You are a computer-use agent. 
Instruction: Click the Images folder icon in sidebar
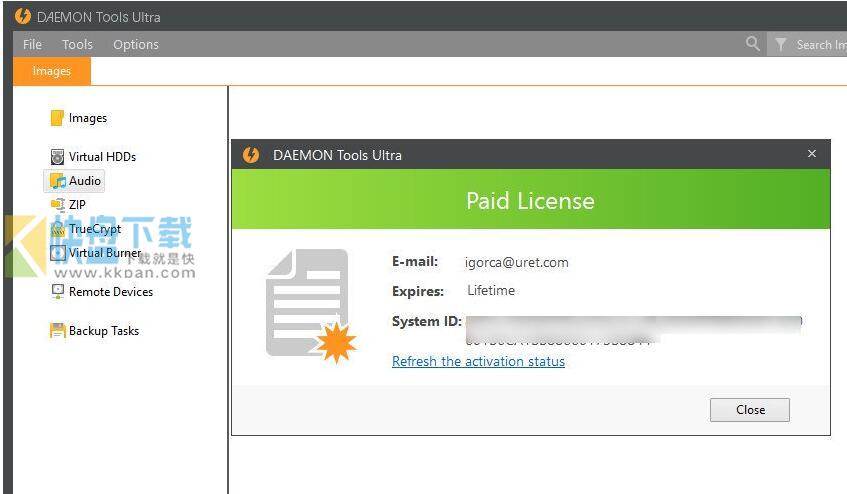57,118
